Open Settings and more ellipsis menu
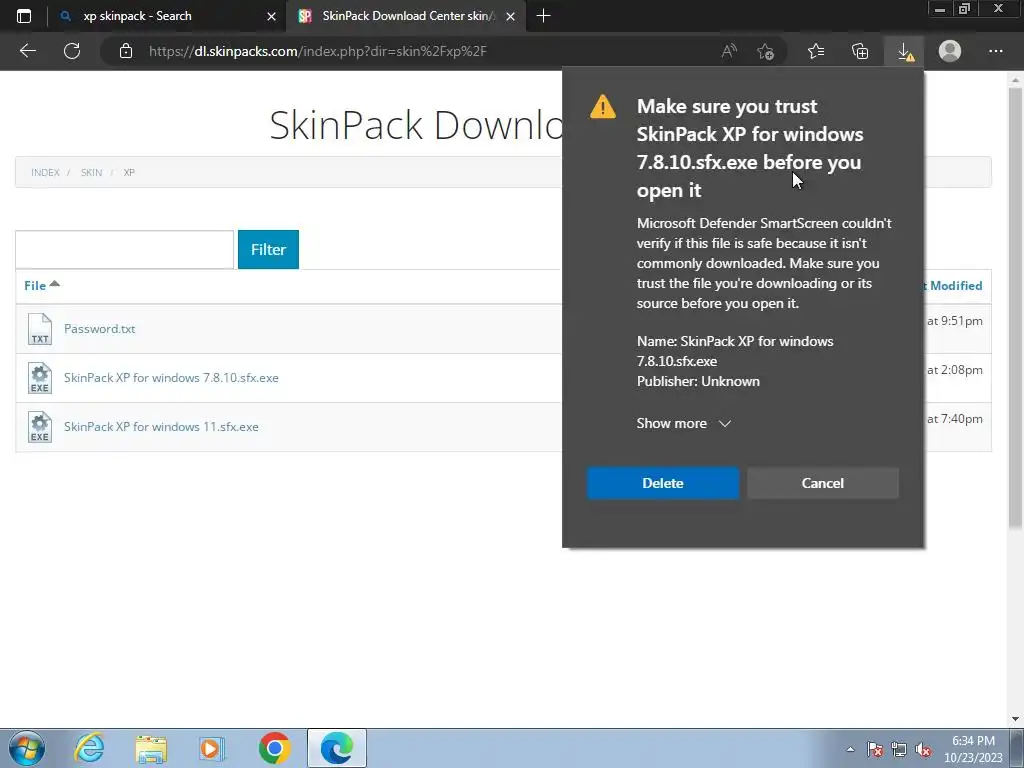 (995, 51)
